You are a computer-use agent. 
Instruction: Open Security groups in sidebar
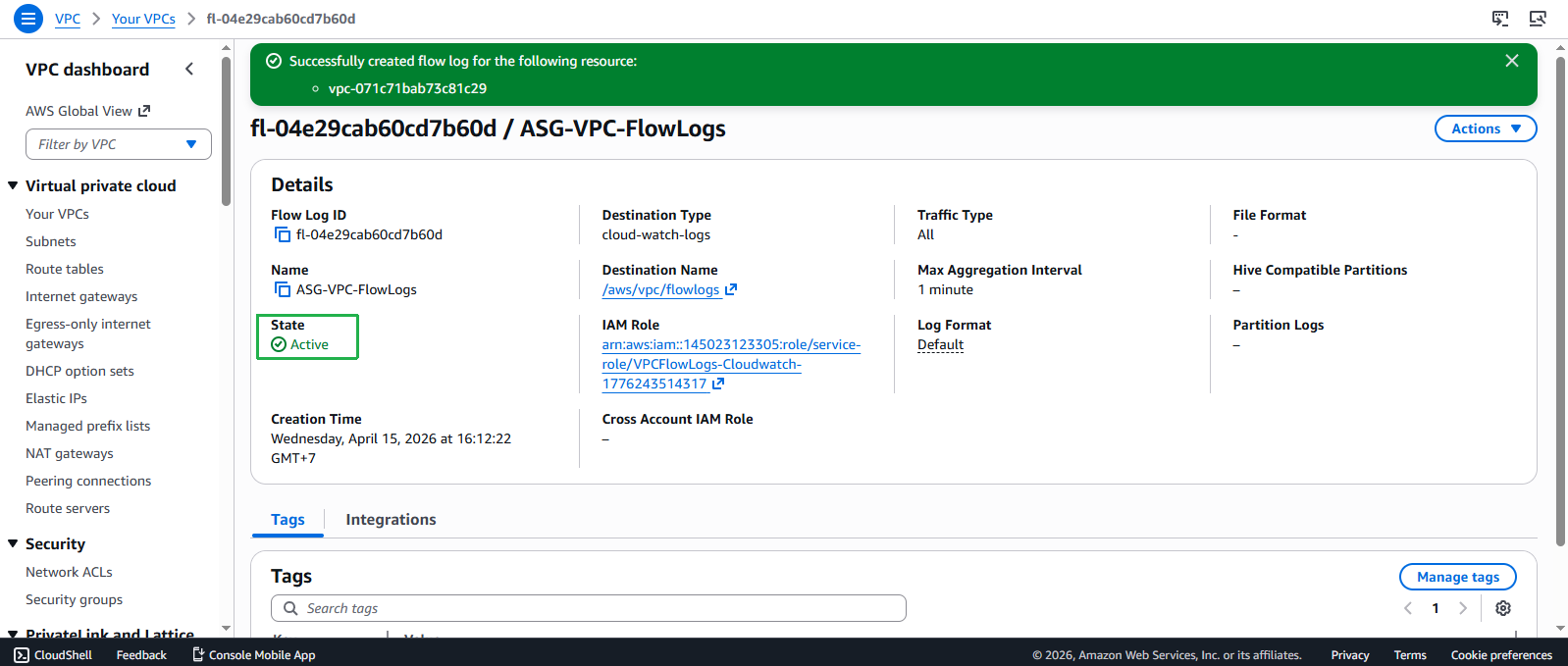[75, 599]
